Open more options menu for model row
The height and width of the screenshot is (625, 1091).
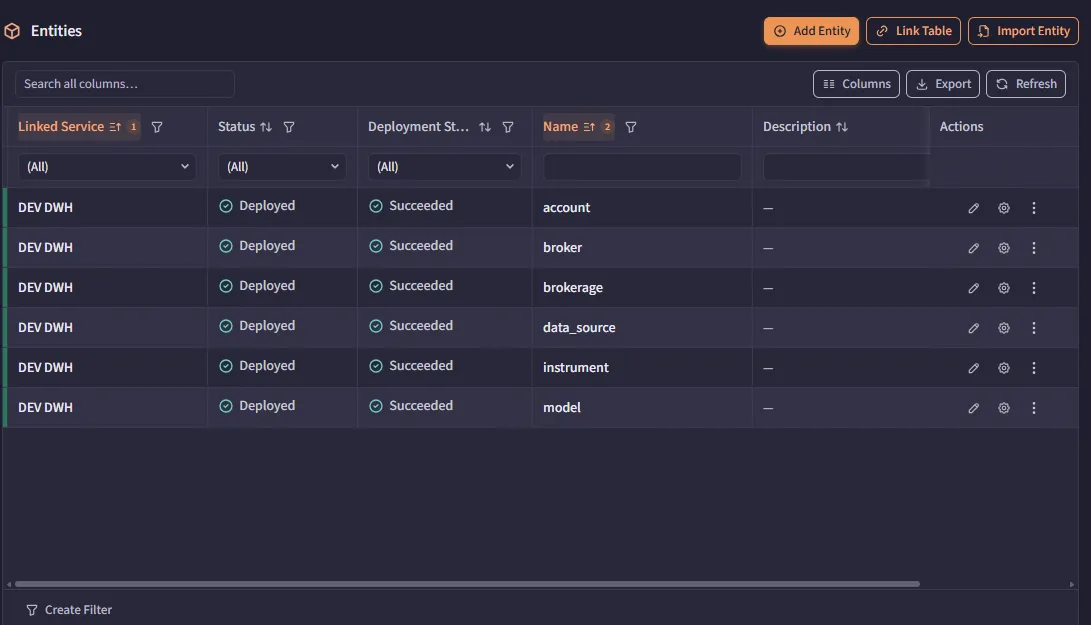click(1033, 408)
